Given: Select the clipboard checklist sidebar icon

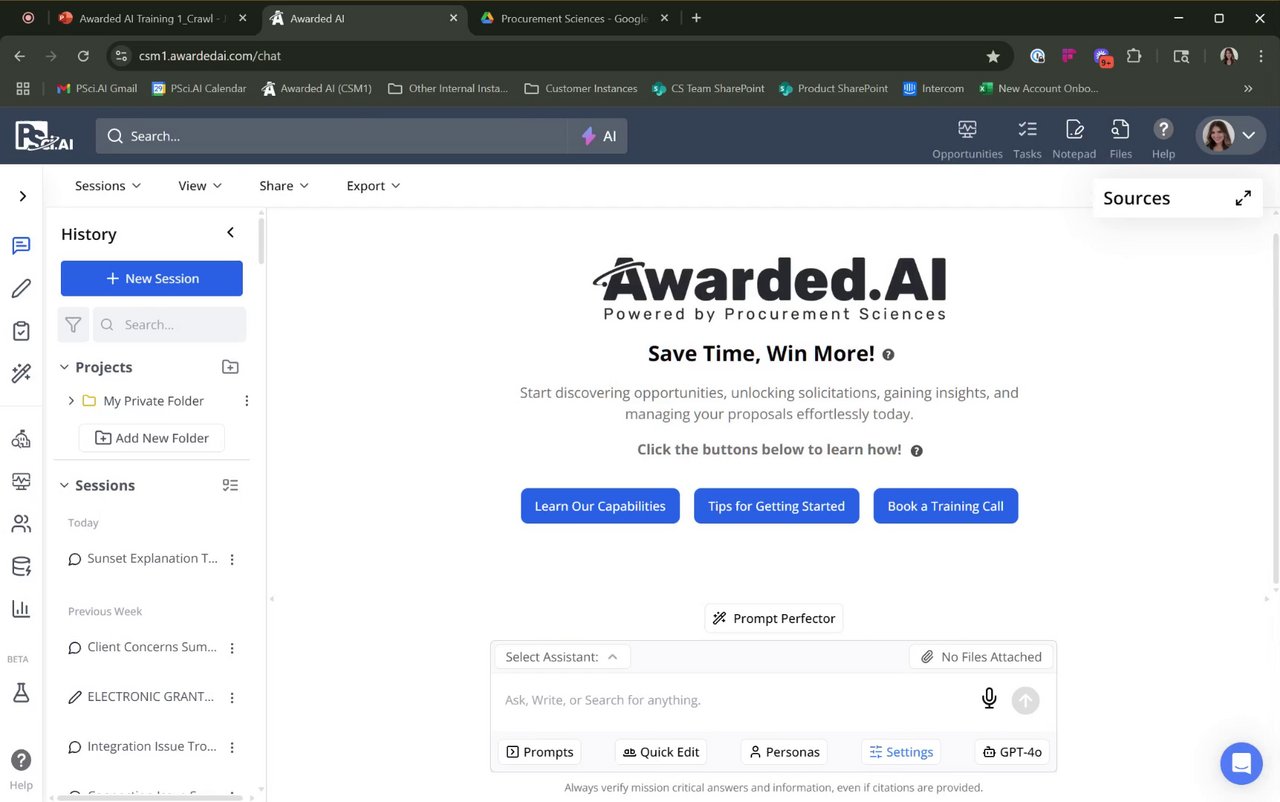Looking at the screenshot, I should click(x=21, y=331).
